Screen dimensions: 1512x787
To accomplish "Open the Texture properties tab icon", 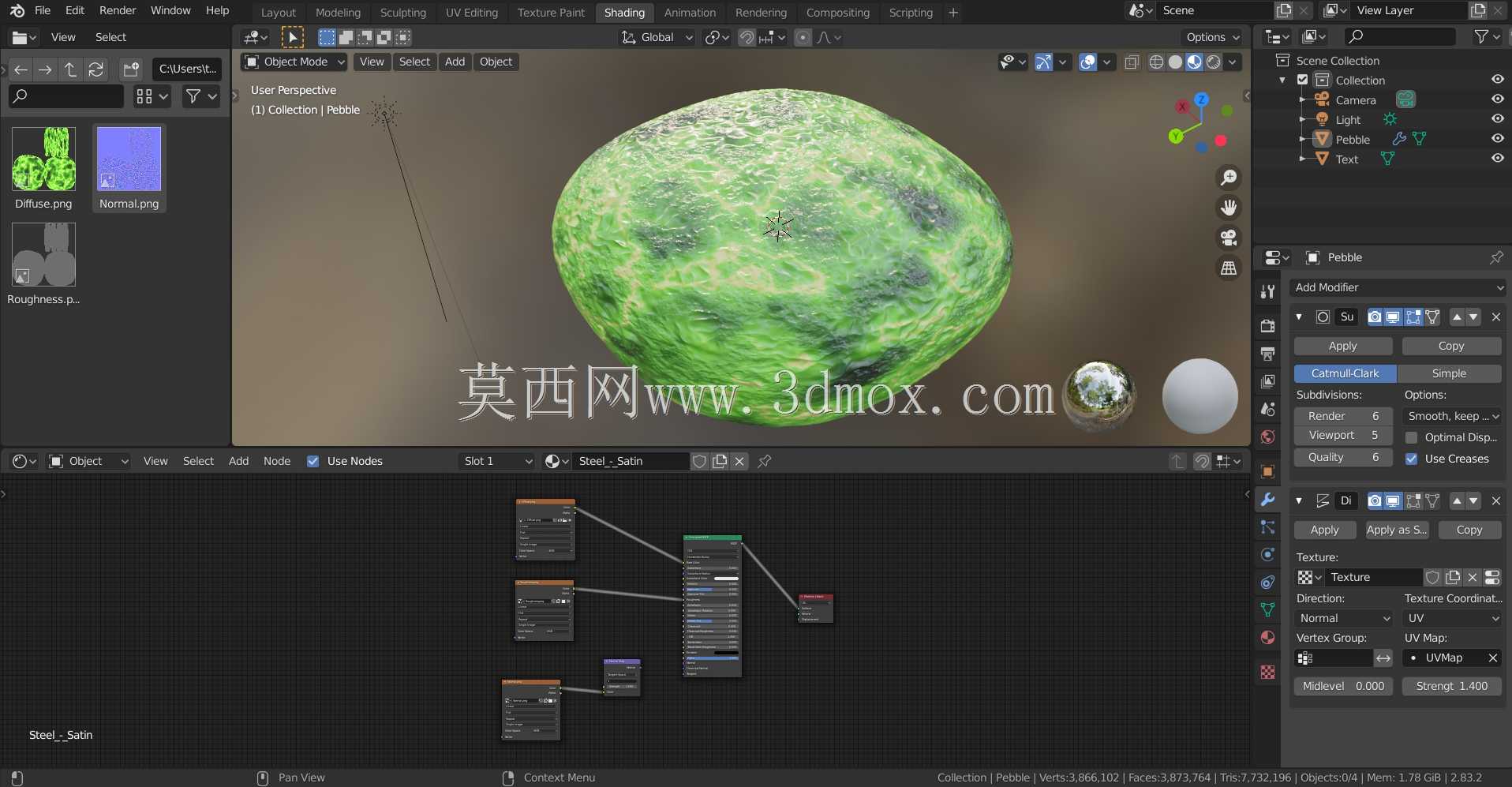I will (1267, 672).
